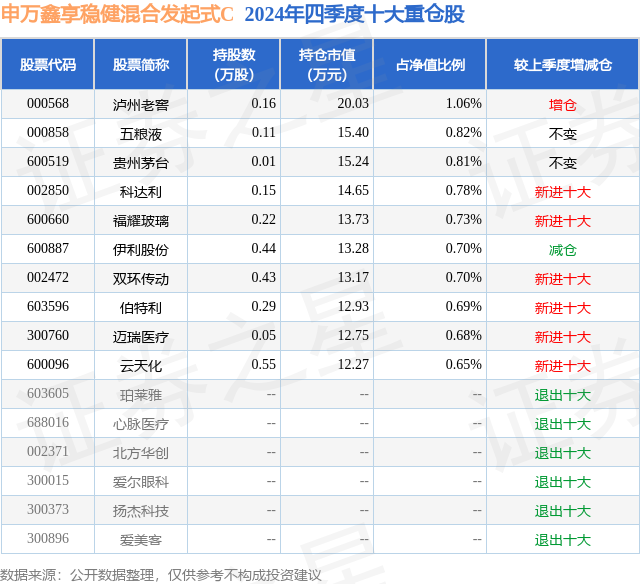The height and width of the screenshot is (584, 640).
Task: Select stock code 600660
Action: pyautogui.click(x=48, y=220)
